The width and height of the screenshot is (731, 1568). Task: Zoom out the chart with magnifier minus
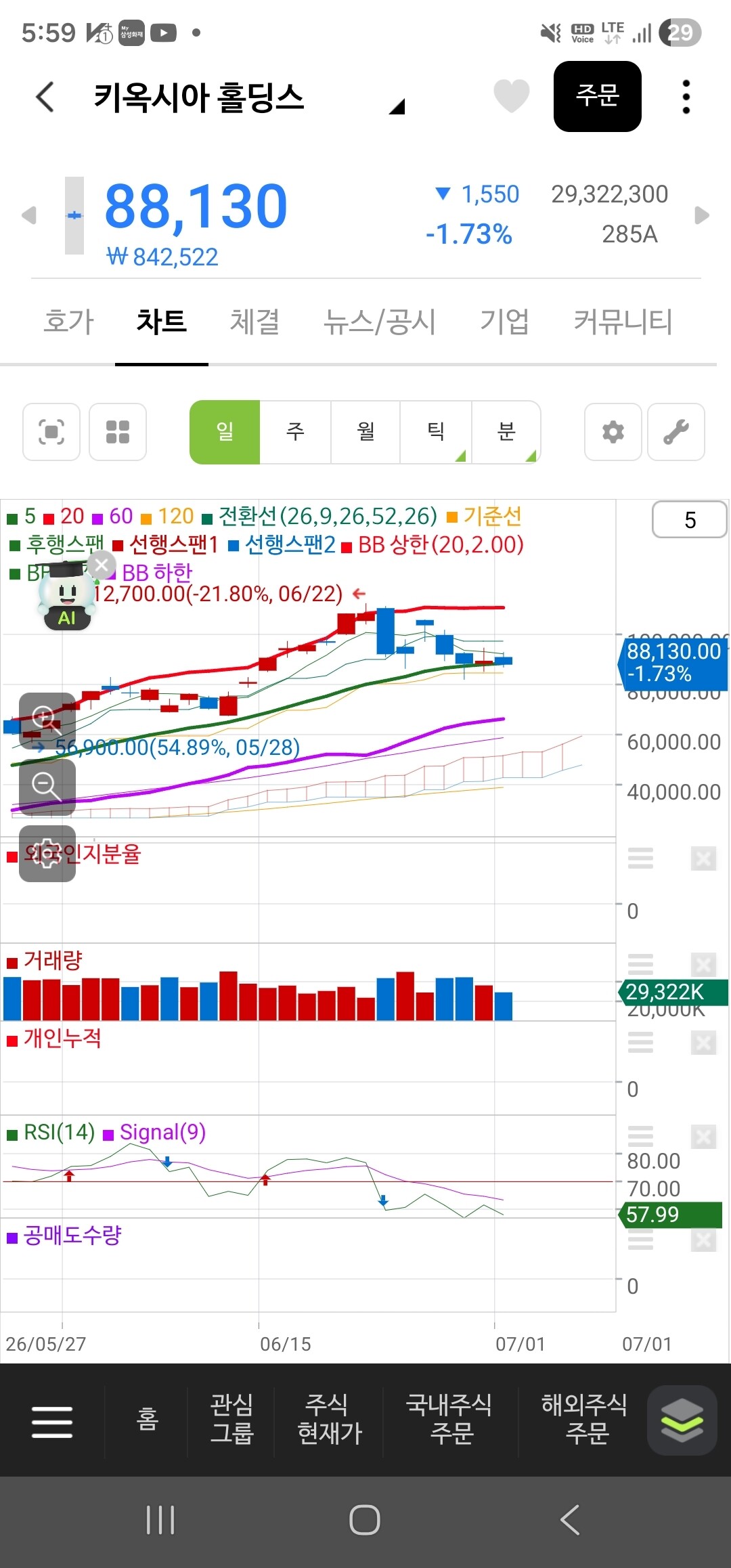[47, 787]
